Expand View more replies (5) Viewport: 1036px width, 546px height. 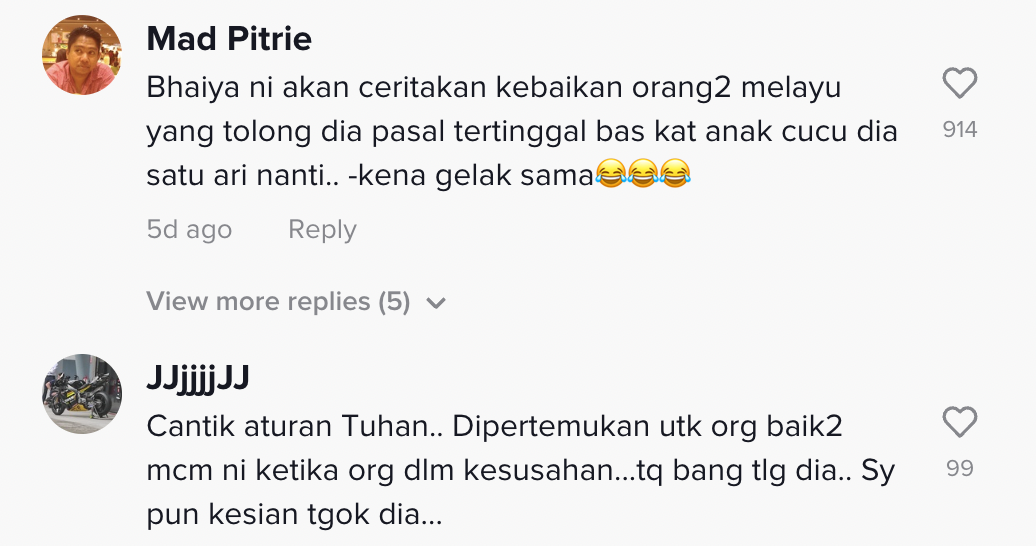(278, 302)
